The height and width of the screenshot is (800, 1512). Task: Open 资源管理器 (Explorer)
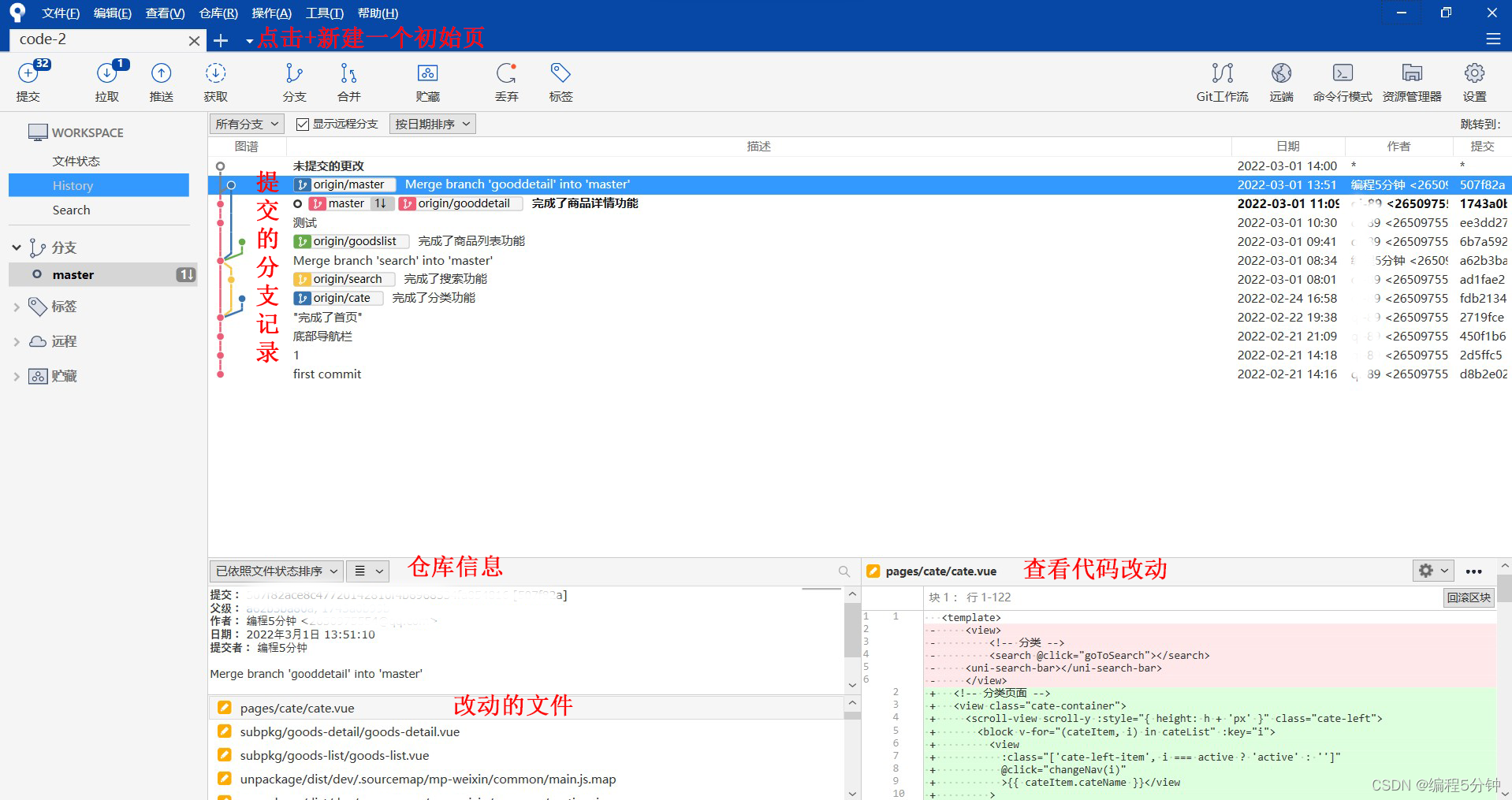[1412, 80]
